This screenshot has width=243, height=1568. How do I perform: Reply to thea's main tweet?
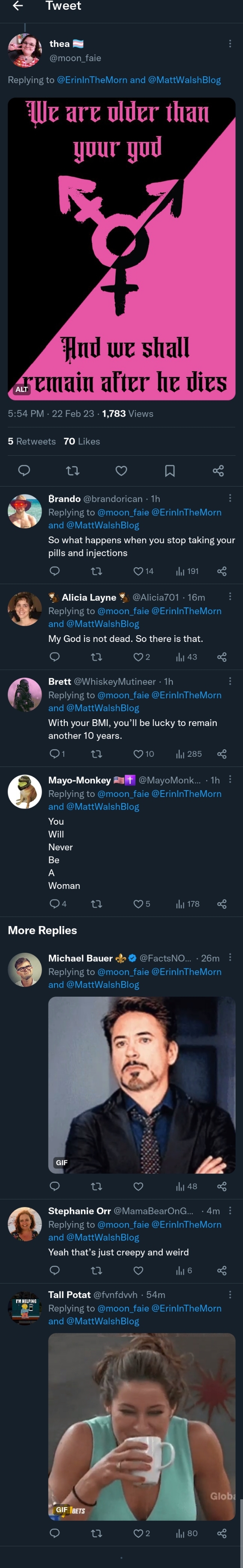[24, 470]
